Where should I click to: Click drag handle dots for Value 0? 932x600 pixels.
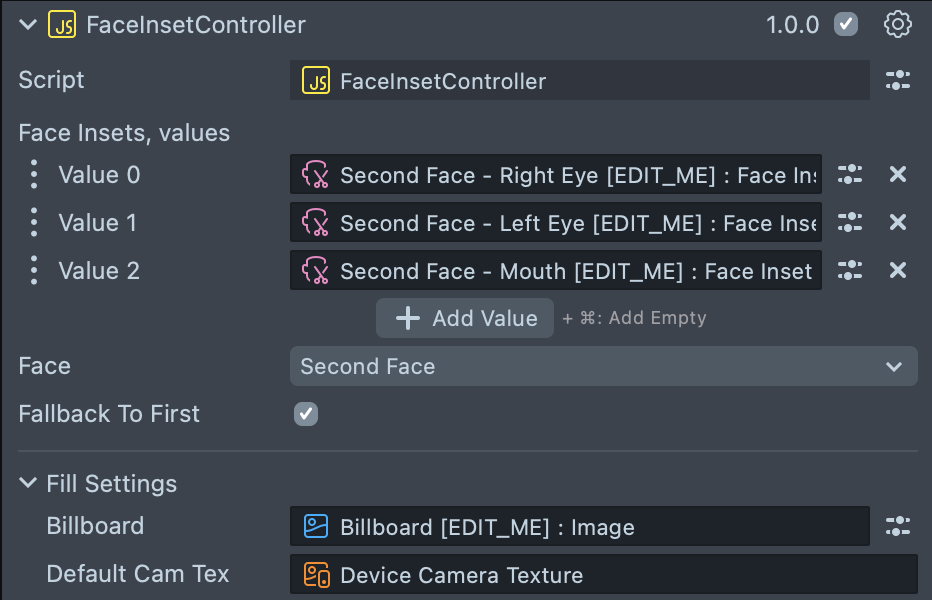pos(34,175)
